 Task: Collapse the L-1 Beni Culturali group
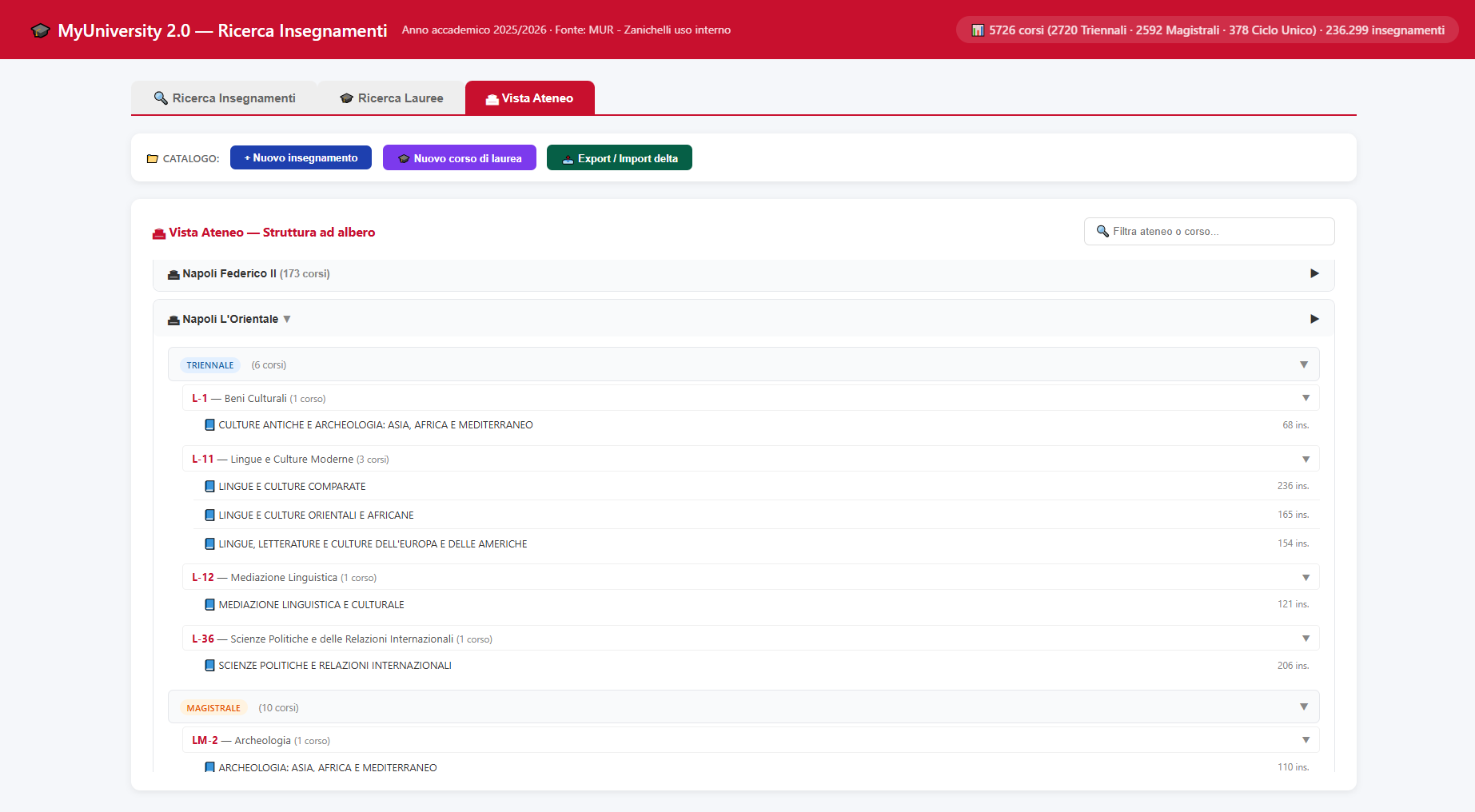[x=1306, y=398]
